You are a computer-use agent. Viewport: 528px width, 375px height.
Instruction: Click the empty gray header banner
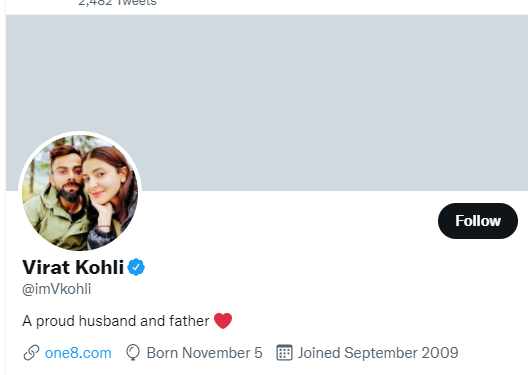[x=267, y=103]
